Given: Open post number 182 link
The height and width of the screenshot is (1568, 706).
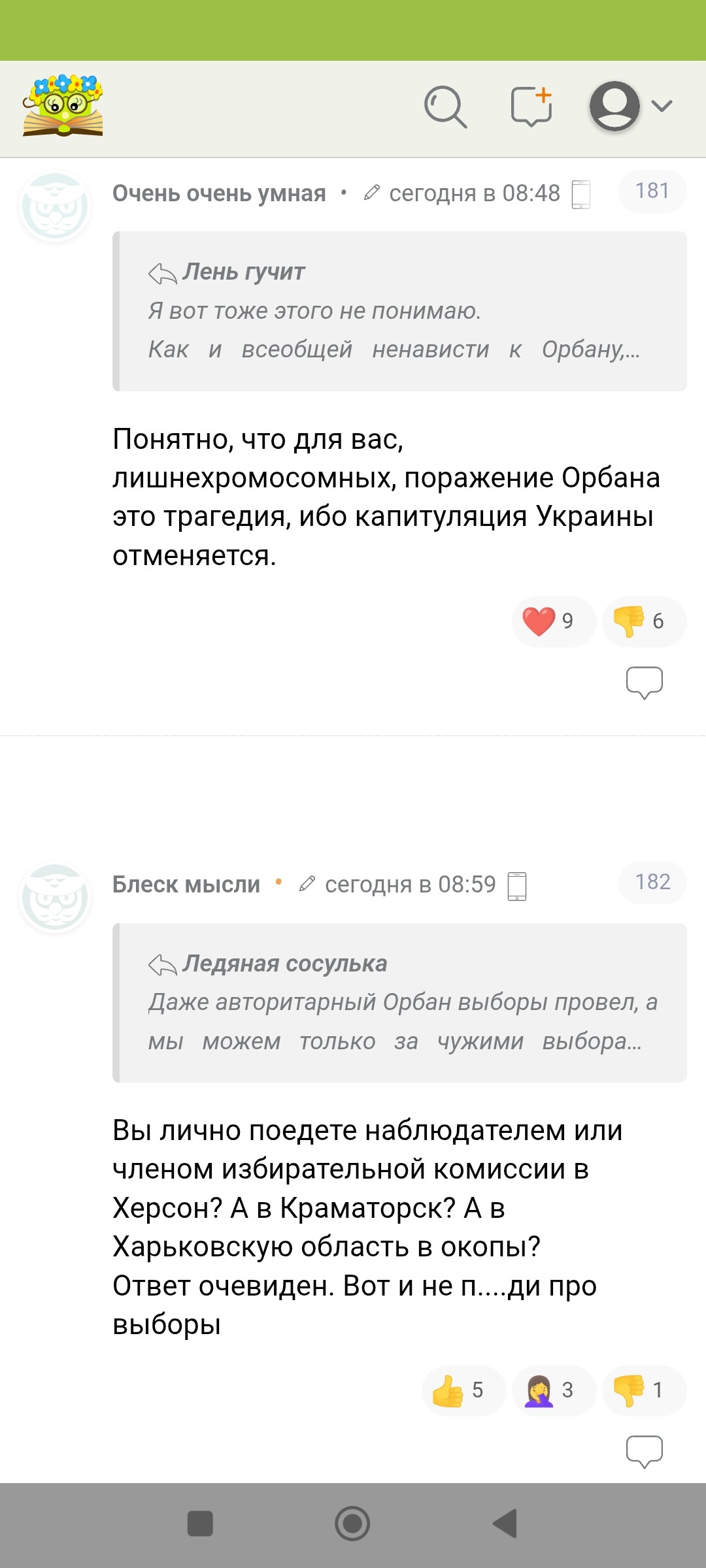Looking at the screenshot, I should coord(652,882).
